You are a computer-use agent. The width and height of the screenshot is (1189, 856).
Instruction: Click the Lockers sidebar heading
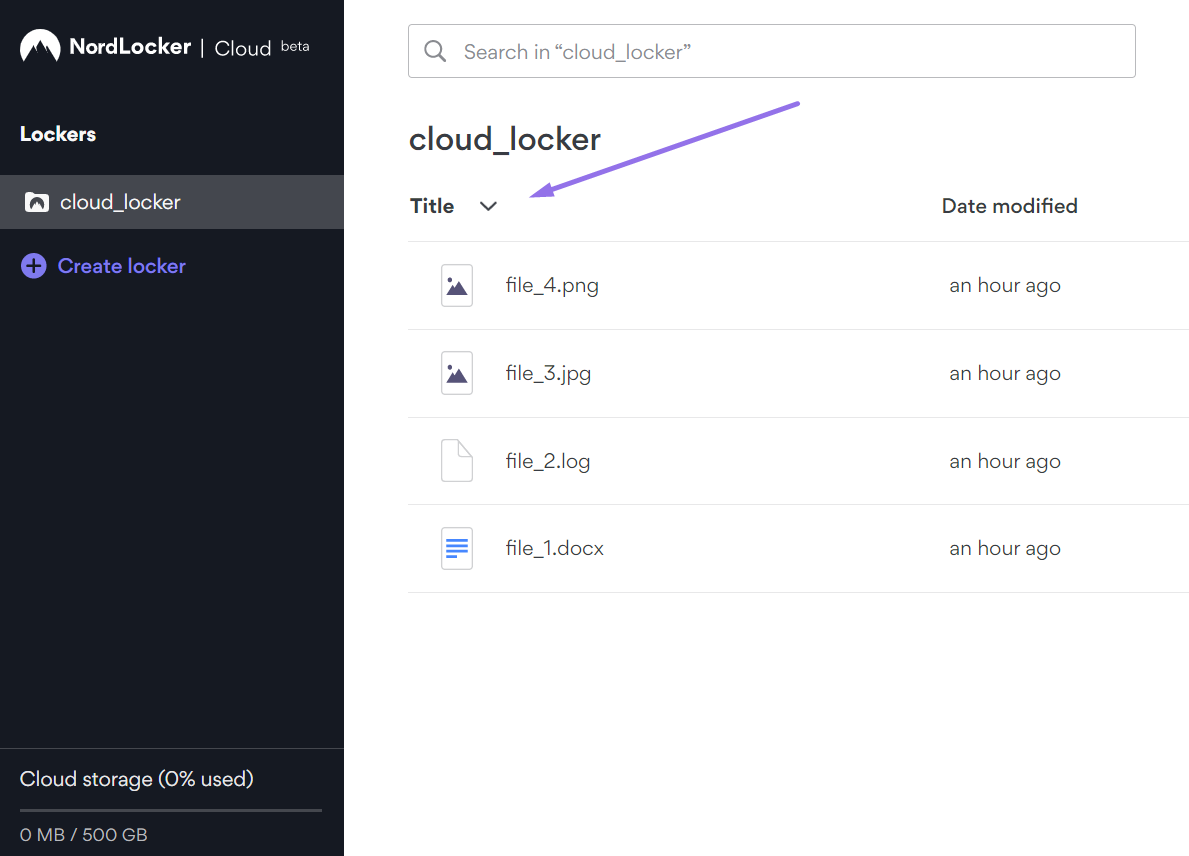tap(58, 134)
